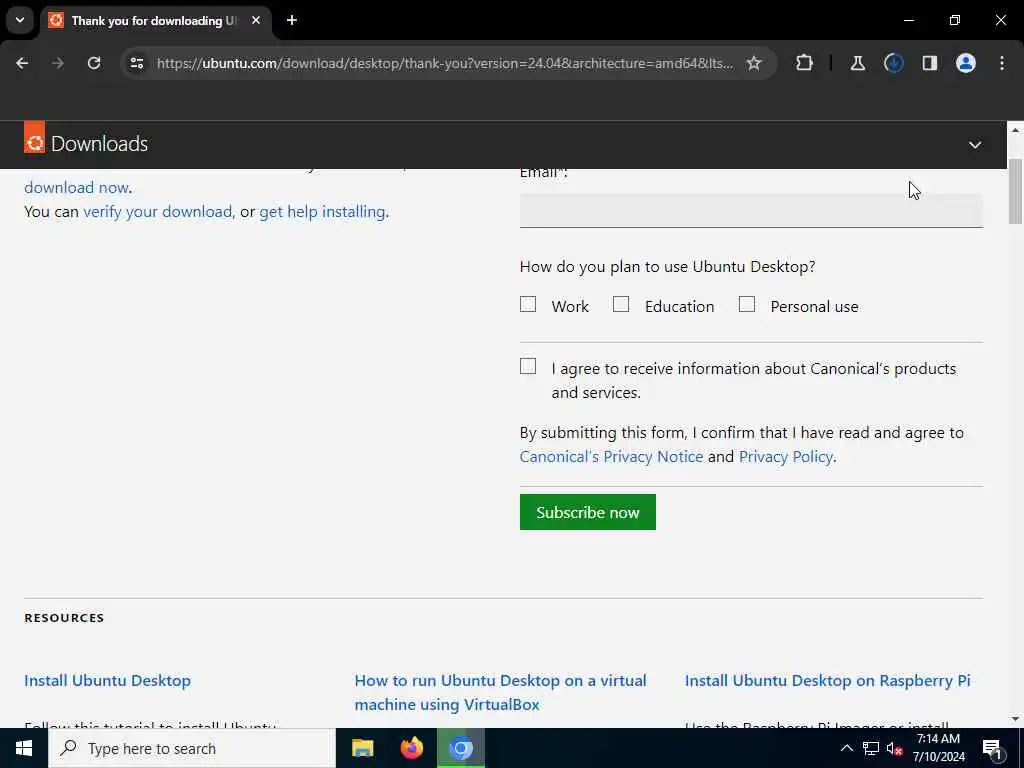Open Chrome Labs flask icon

click(857, 63)
